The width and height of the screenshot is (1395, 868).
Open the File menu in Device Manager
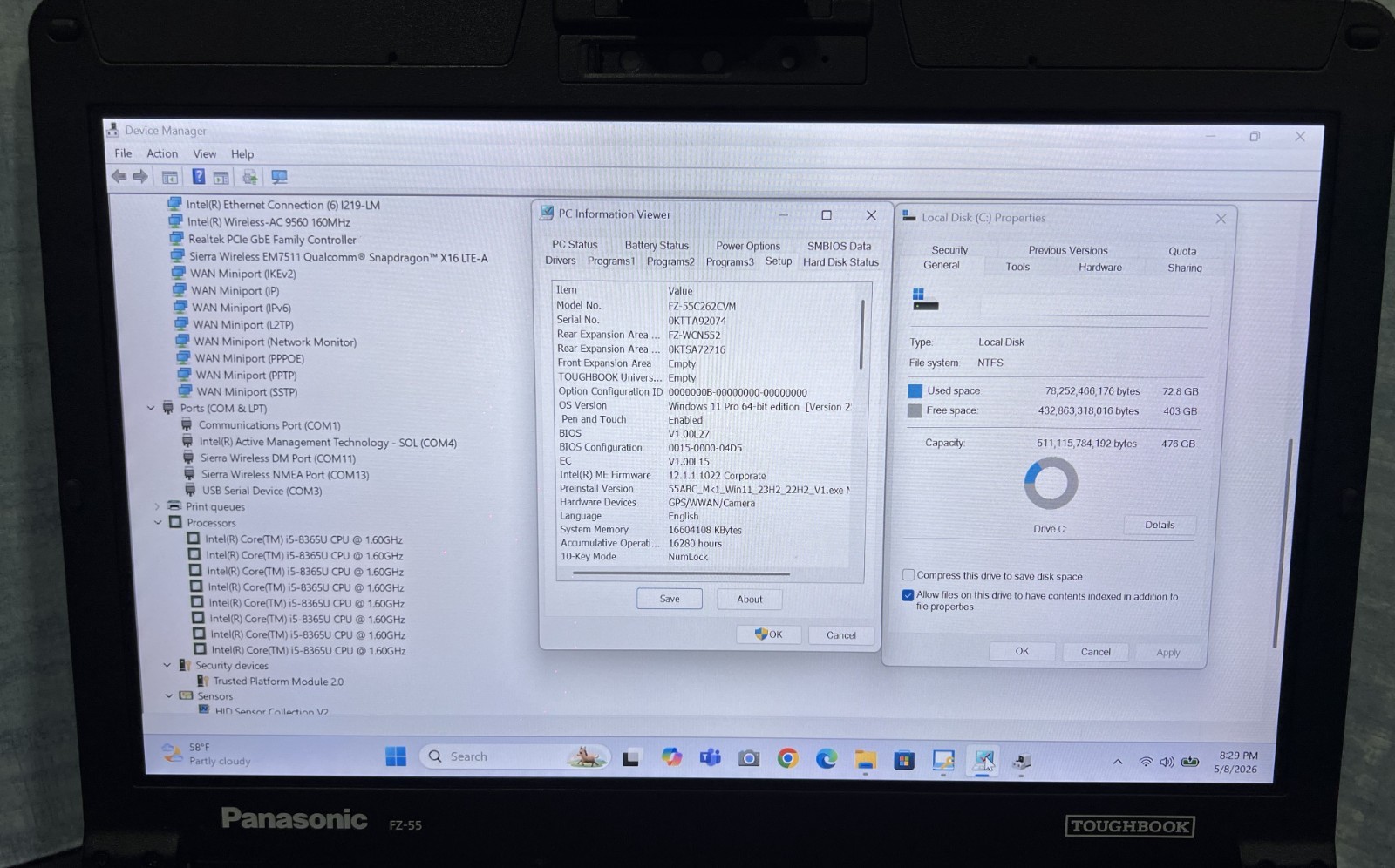pyautogui.click(x=124, y=153)
